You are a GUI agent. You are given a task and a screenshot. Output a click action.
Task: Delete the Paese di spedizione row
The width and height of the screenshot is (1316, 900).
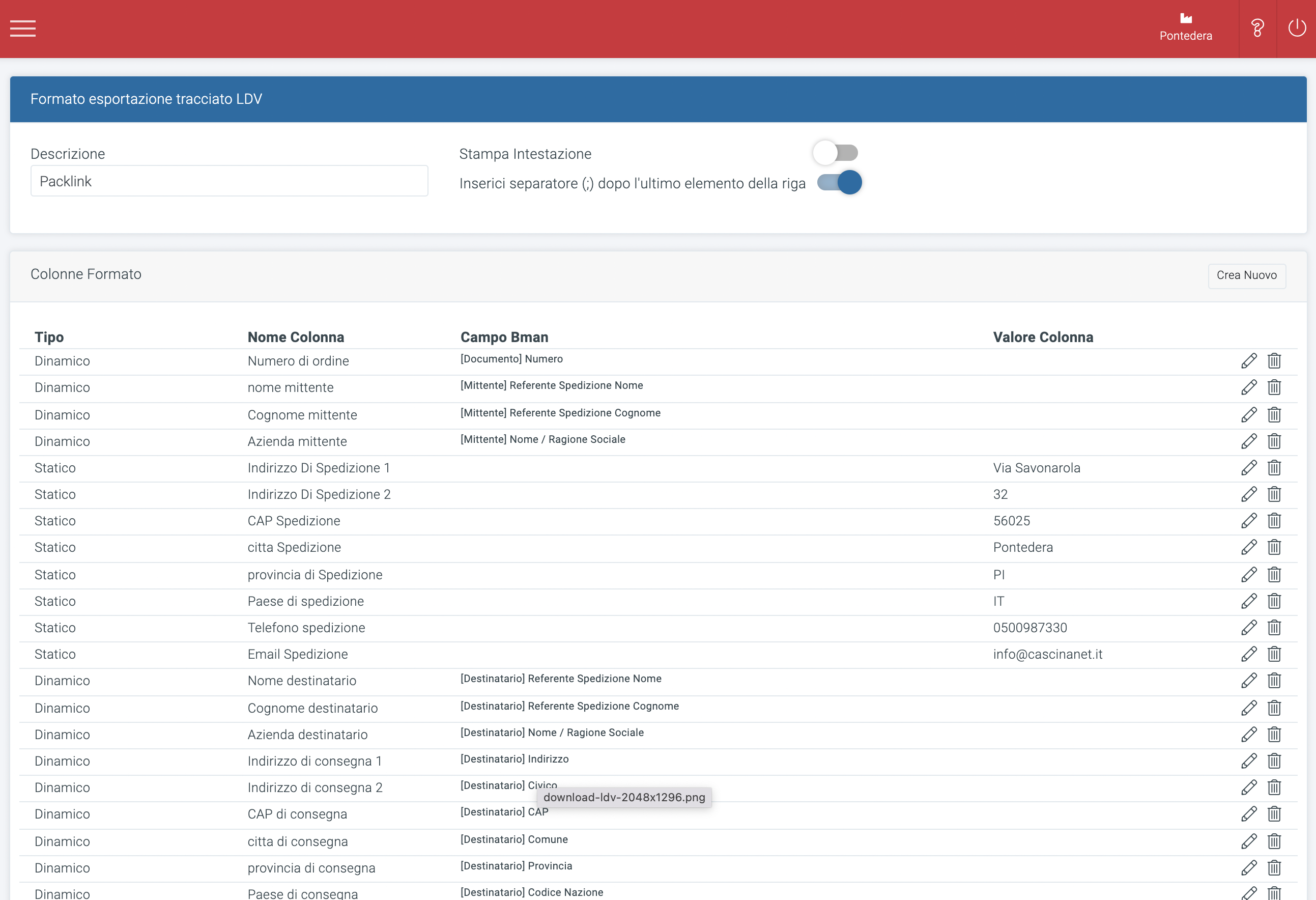1274,602
